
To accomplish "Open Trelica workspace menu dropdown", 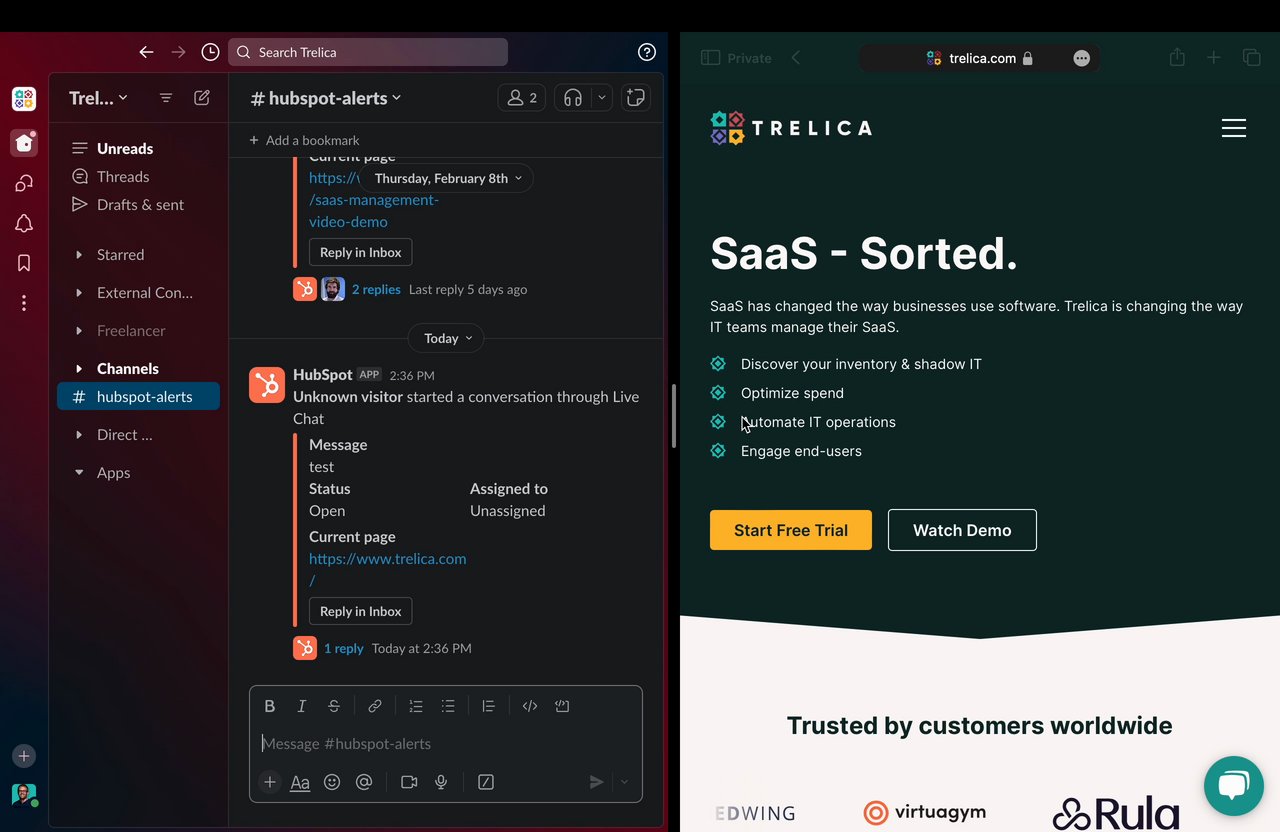I will [x=98, y=98].
